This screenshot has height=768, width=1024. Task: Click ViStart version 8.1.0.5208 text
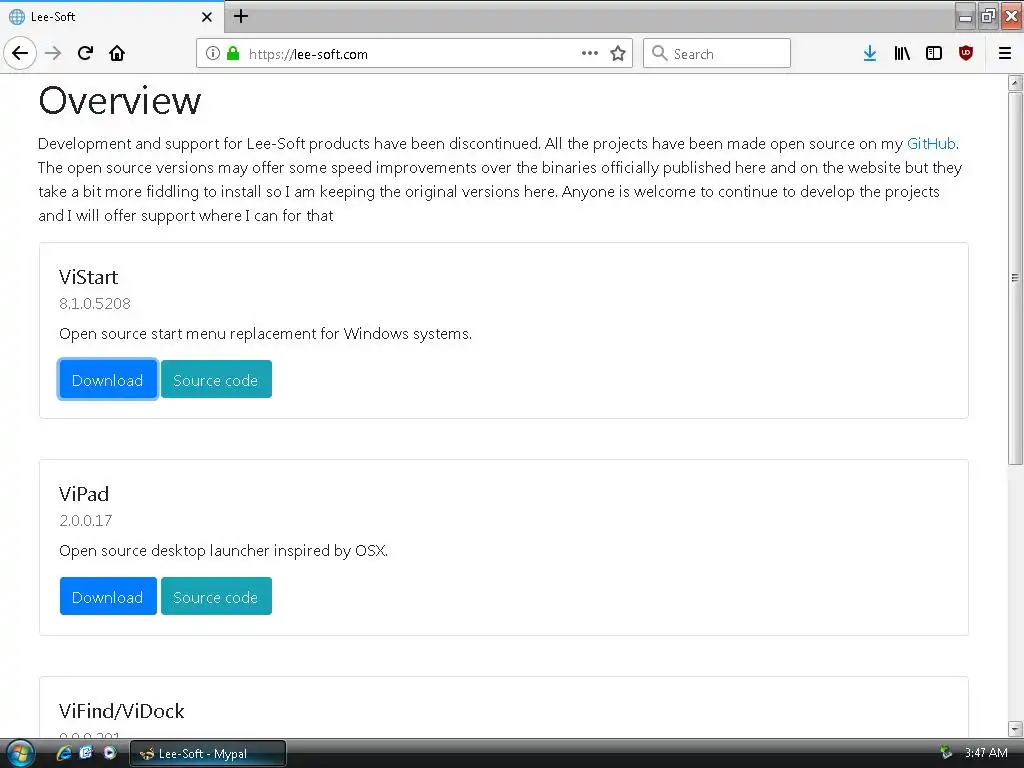coord(95,304)
